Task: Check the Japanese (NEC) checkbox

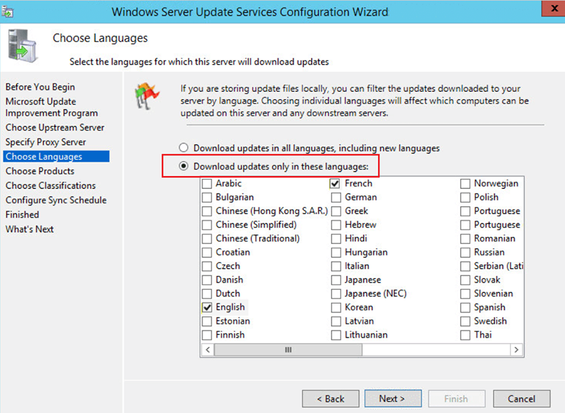Action: (336, 294)
